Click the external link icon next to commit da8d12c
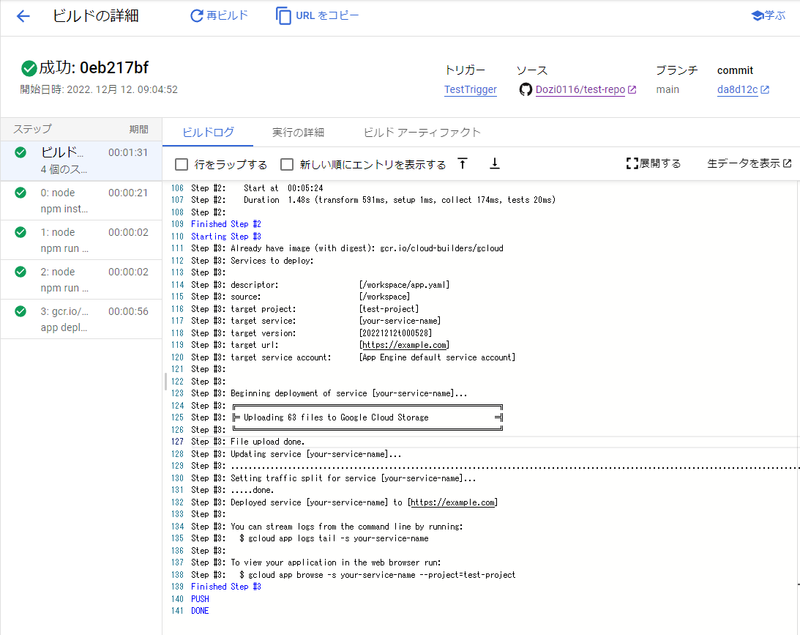The width and height of the screenshot is (800, 635). [x=766, y=90]
